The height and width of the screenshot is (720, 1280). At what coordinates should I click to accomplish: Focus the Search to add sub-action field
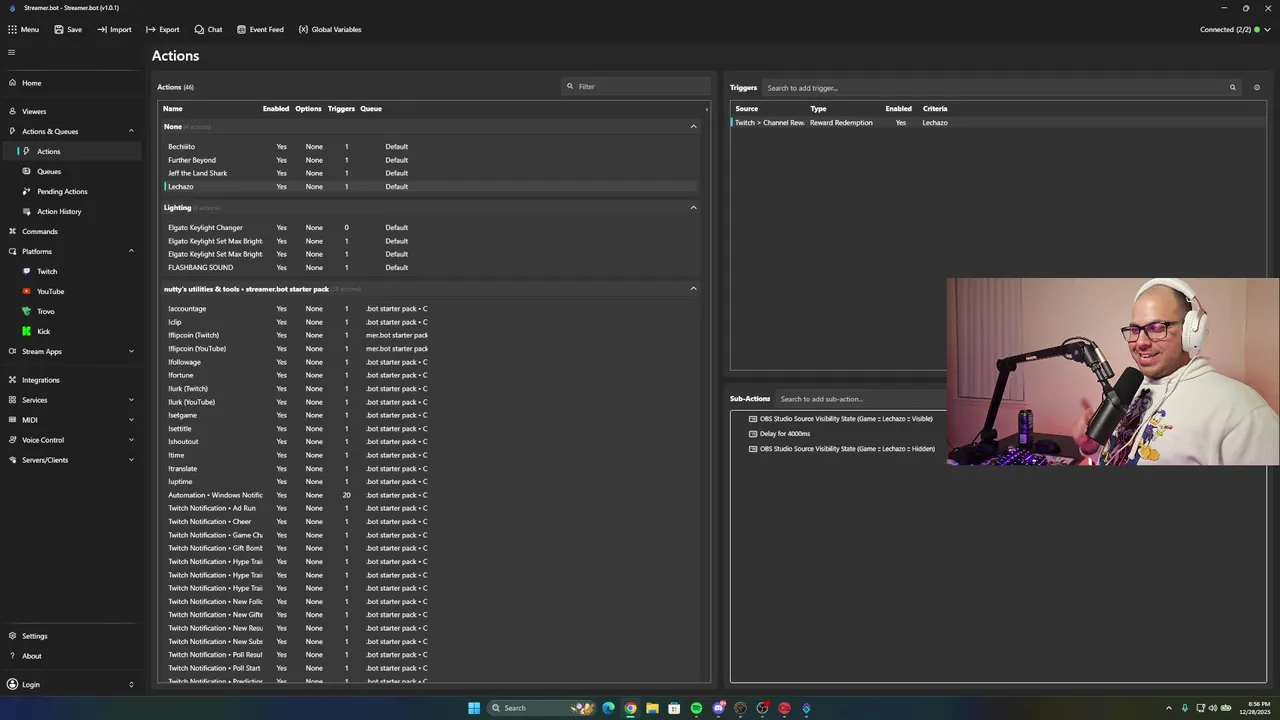(x=860, y=399)
